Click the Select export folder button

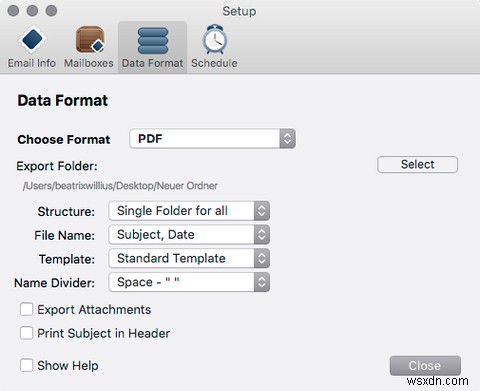(x=417, y=164)
